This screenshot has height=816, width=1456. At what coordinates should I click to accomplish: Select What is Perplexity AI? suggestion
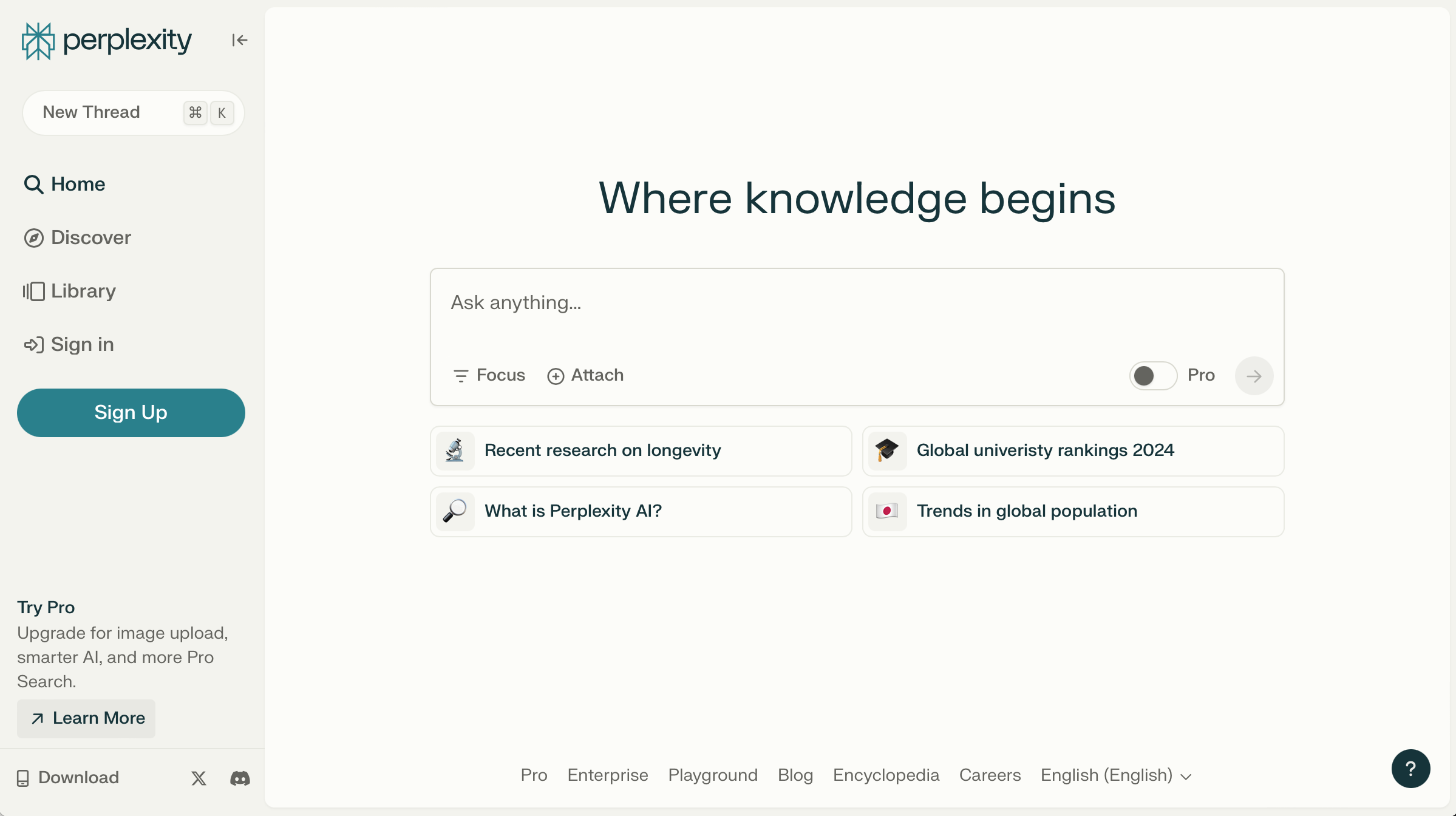click(641, 512)
